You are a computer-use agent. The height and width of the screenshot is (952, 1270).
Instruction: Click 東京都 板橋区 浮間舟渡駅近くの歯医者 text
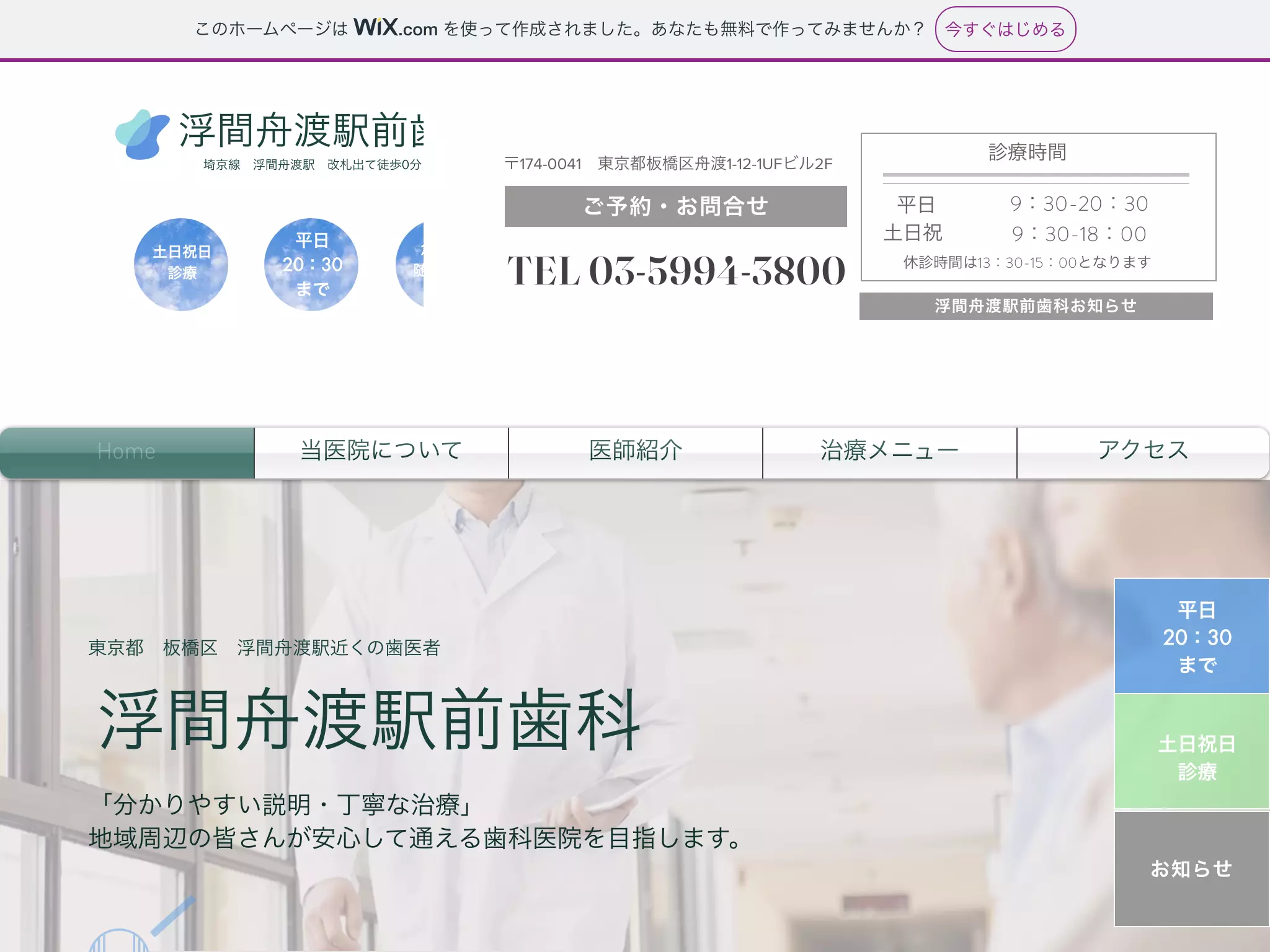(x=264, y=648)
